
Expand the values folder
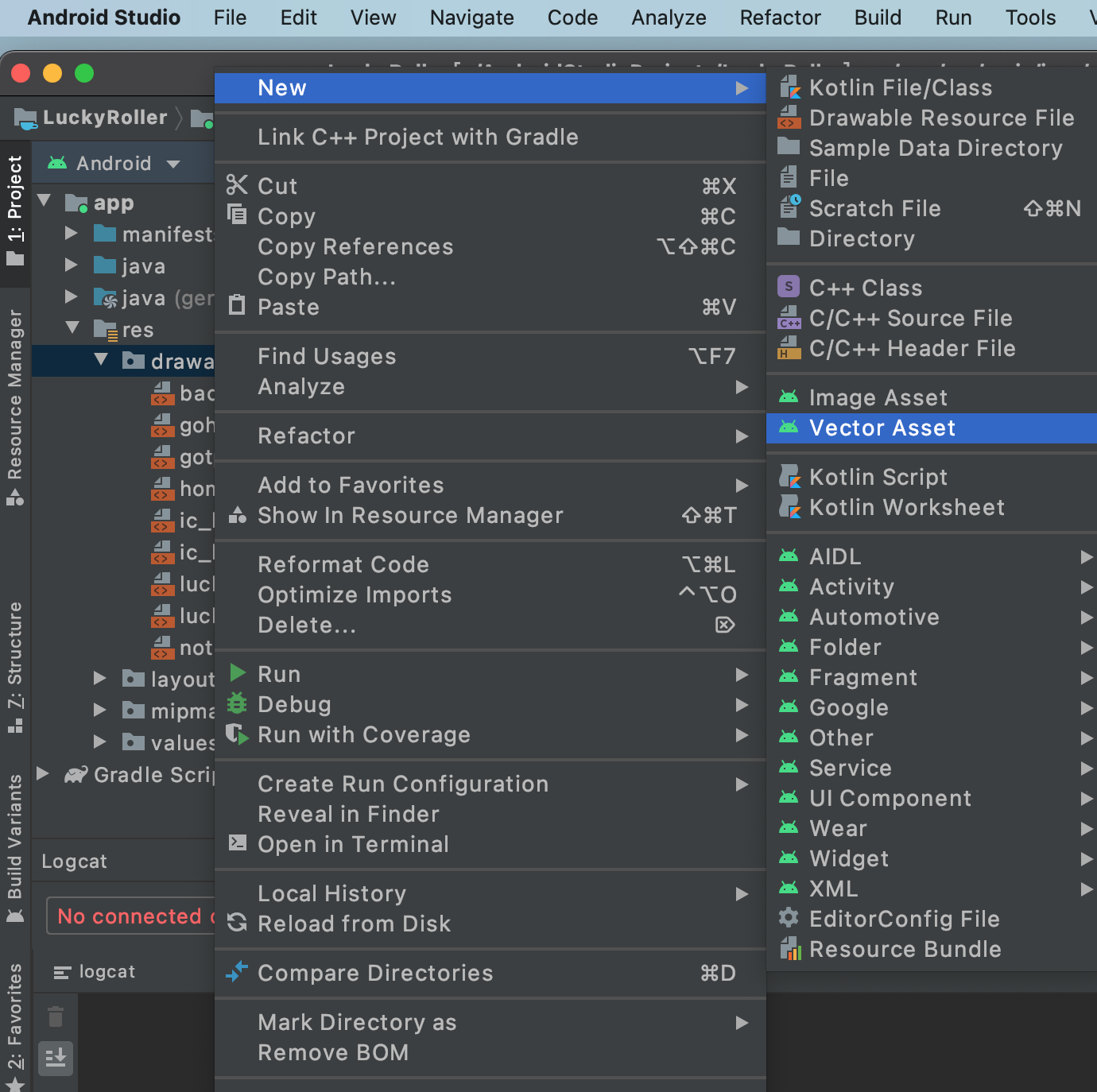tap(99, 742)
